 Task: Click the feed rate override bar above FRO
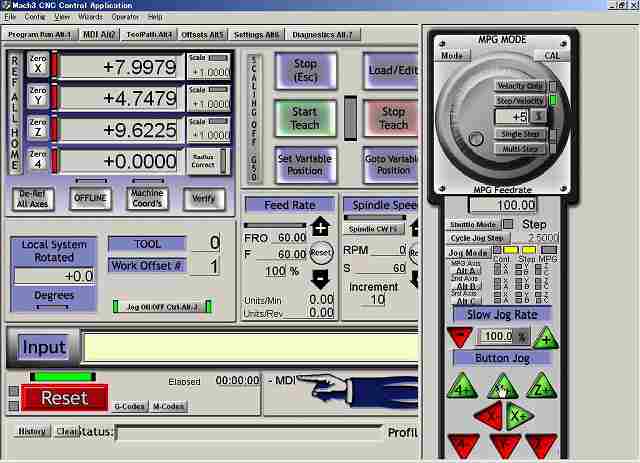click(x=275, y=225)
